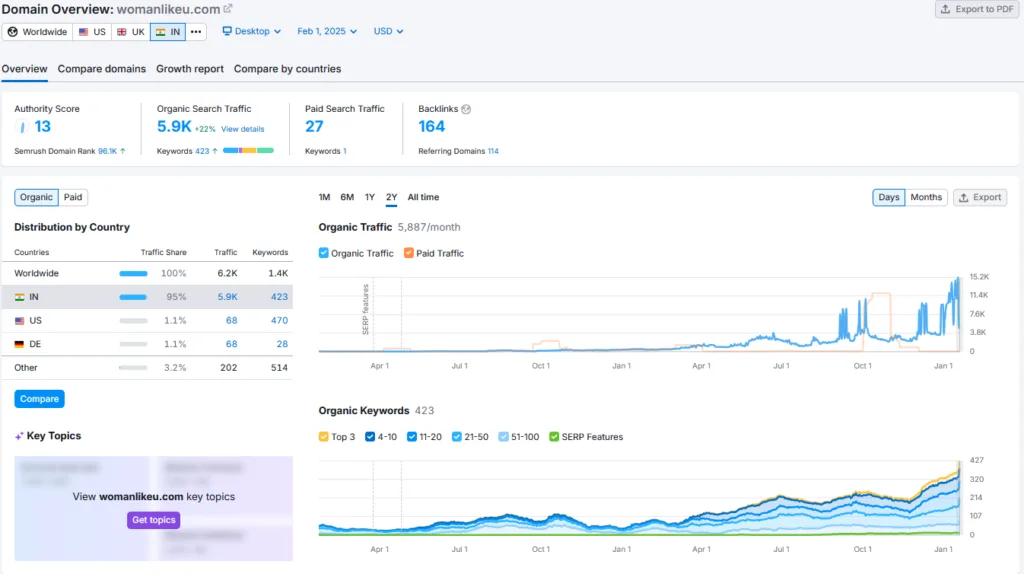
Task: Click the India flag icon in the database bar
Action: (x=161, y=31)
